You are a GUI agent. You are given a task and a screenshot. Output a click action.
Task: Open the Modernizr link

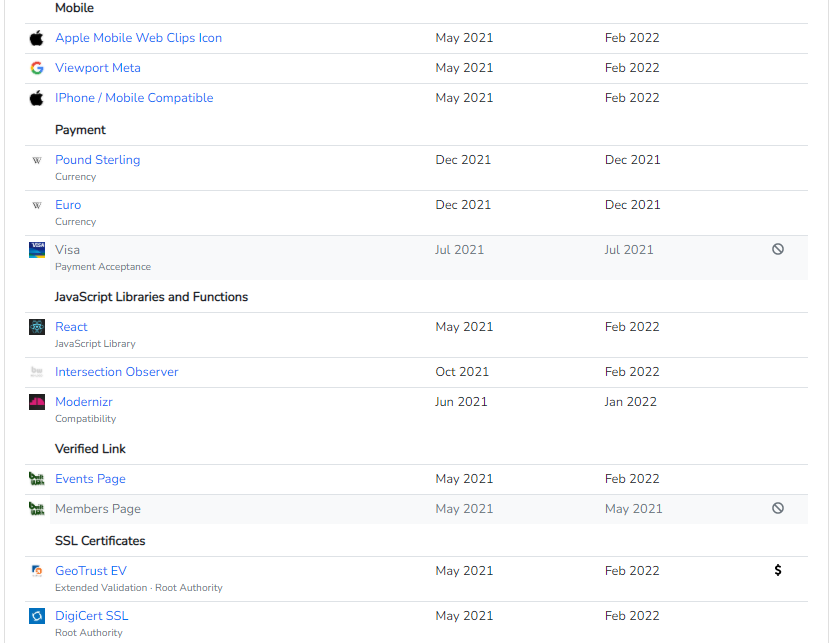[84, 402]
